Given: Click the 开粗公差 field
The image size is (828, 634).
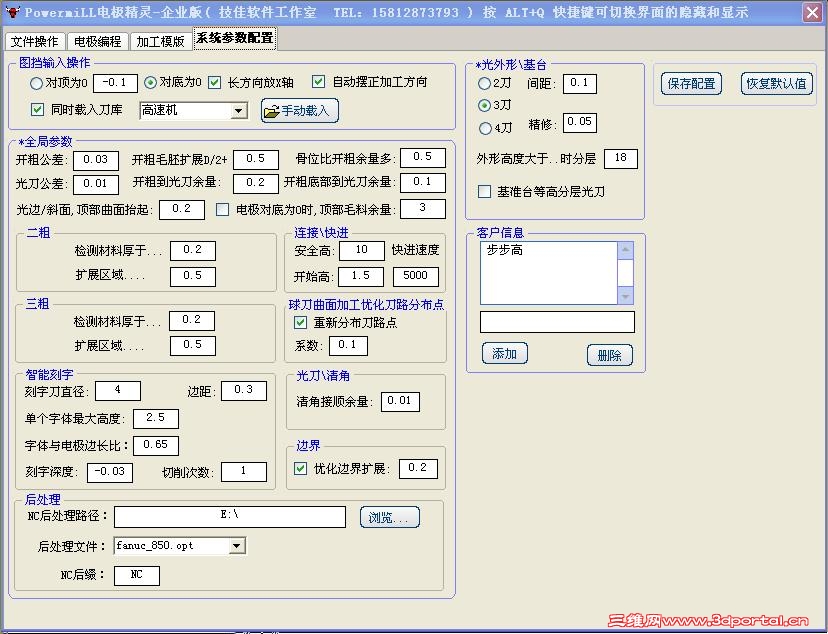Looking at the screenshot, I should click(96, 160).
